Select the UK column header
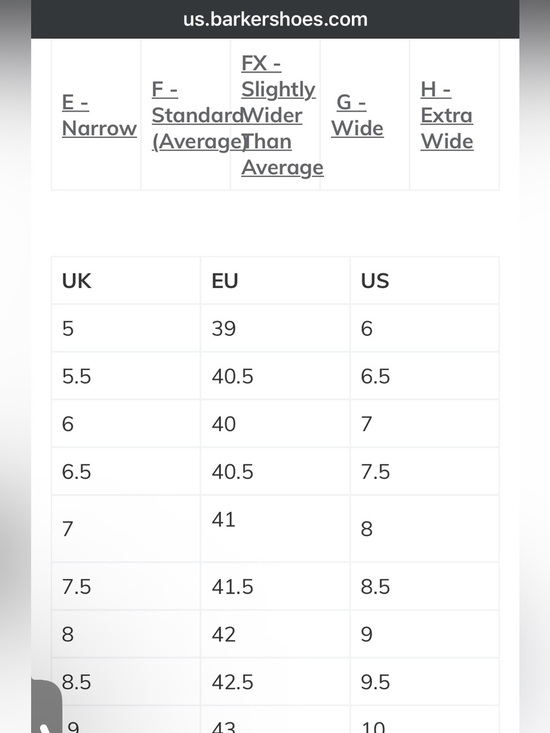The width and height of the screenshot is (550, 733). click(126, 280)
